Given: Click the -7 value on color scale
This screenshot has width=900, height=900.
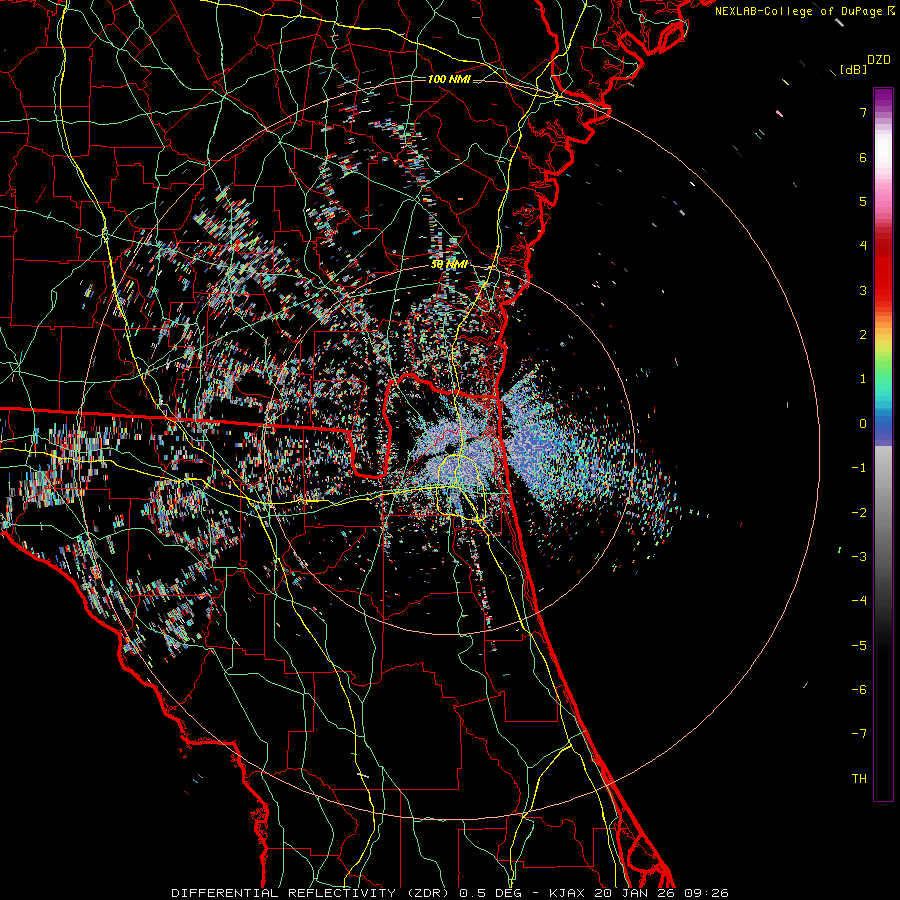Looking at the screenshot, I should click(859, 734).
